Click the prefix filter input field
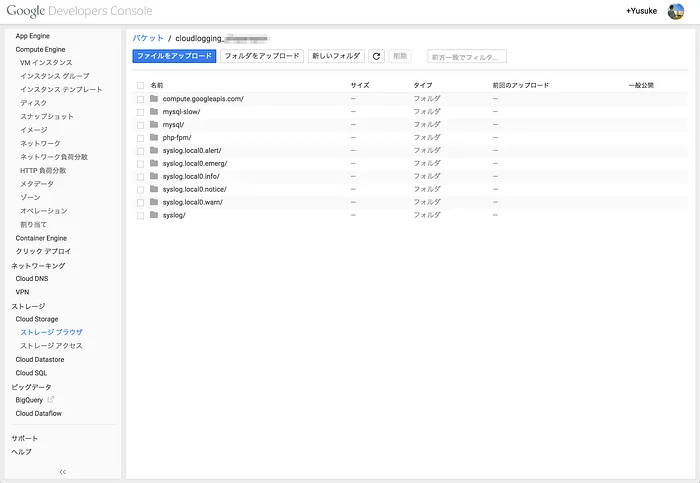The image size is (700, 483). pos(467,57)
